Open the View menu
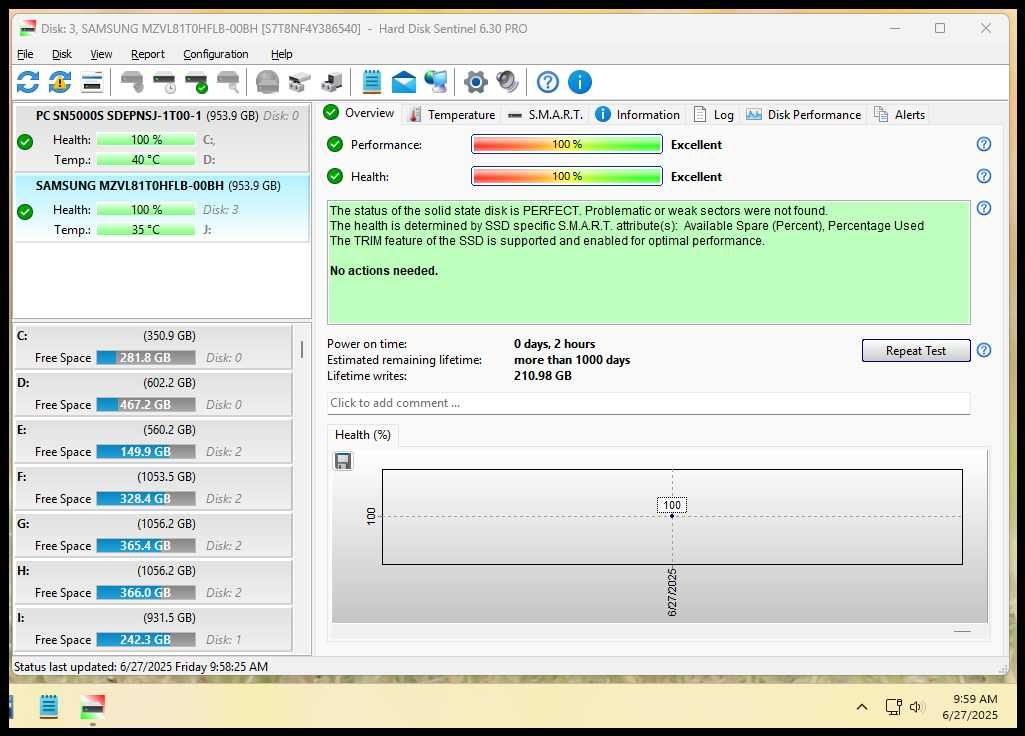This screenshot has height=736, width=1025. (101, 54)
